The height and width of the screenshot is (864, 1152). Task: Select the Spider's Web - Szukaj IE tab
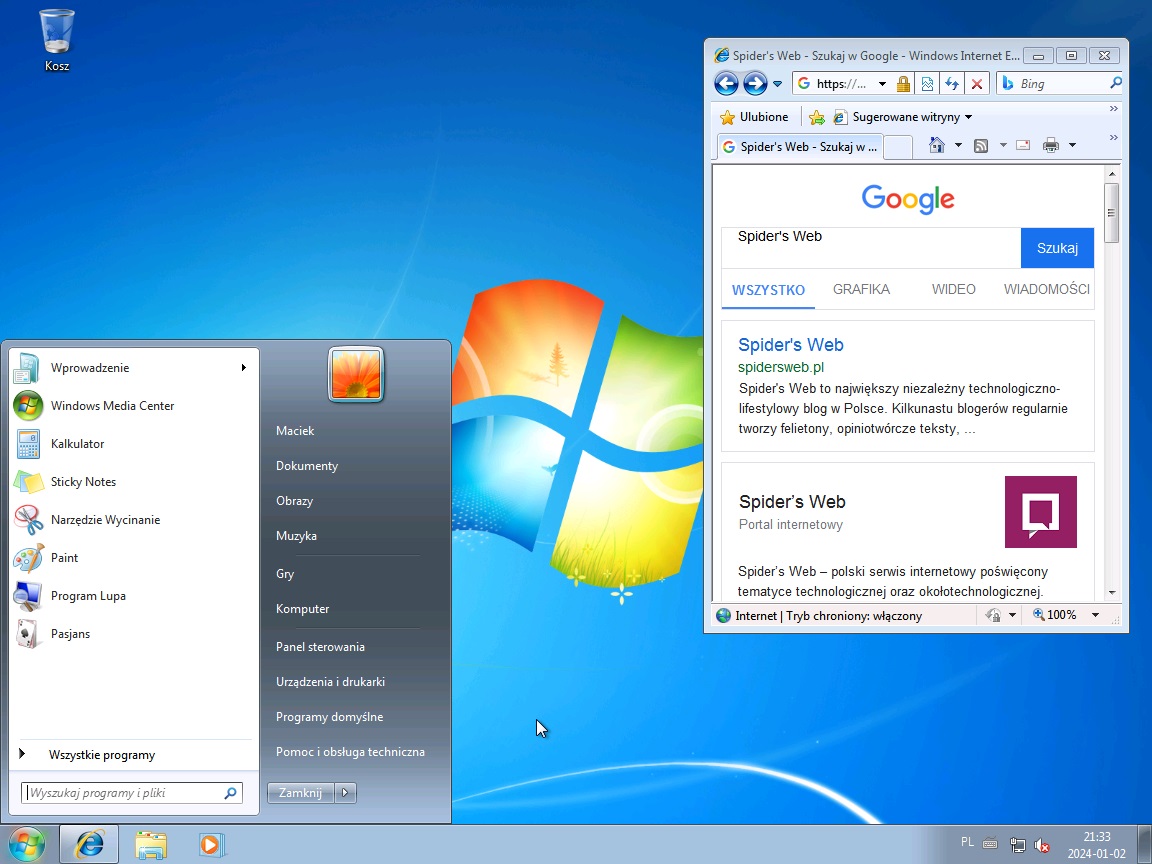pos(799,147)
